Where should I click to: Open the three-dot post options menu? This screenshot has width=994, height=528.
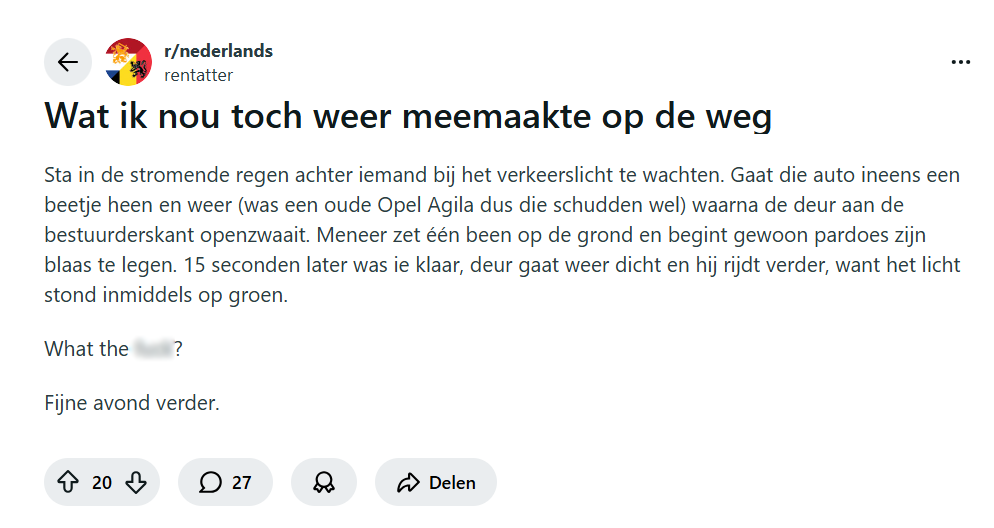click(960, 62)
